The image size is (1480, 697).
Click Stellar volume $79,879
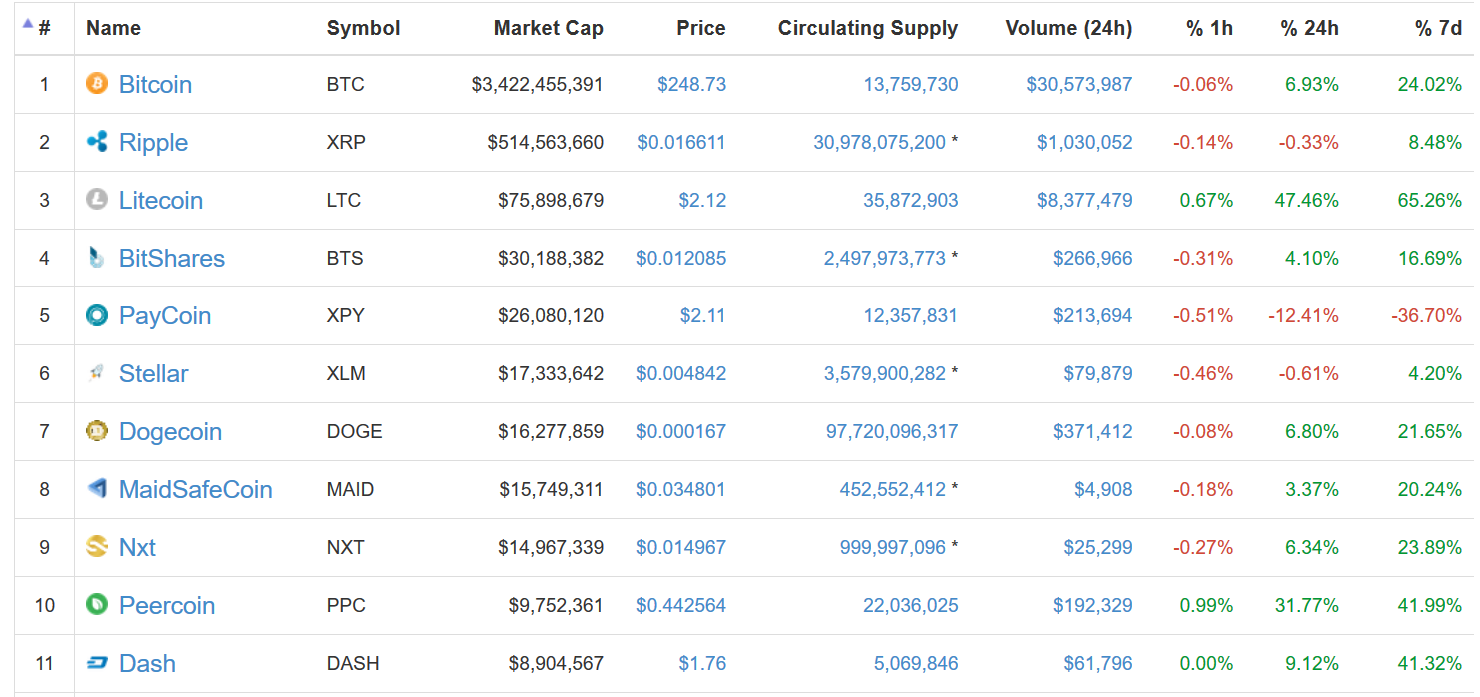tap(1098, 373)
